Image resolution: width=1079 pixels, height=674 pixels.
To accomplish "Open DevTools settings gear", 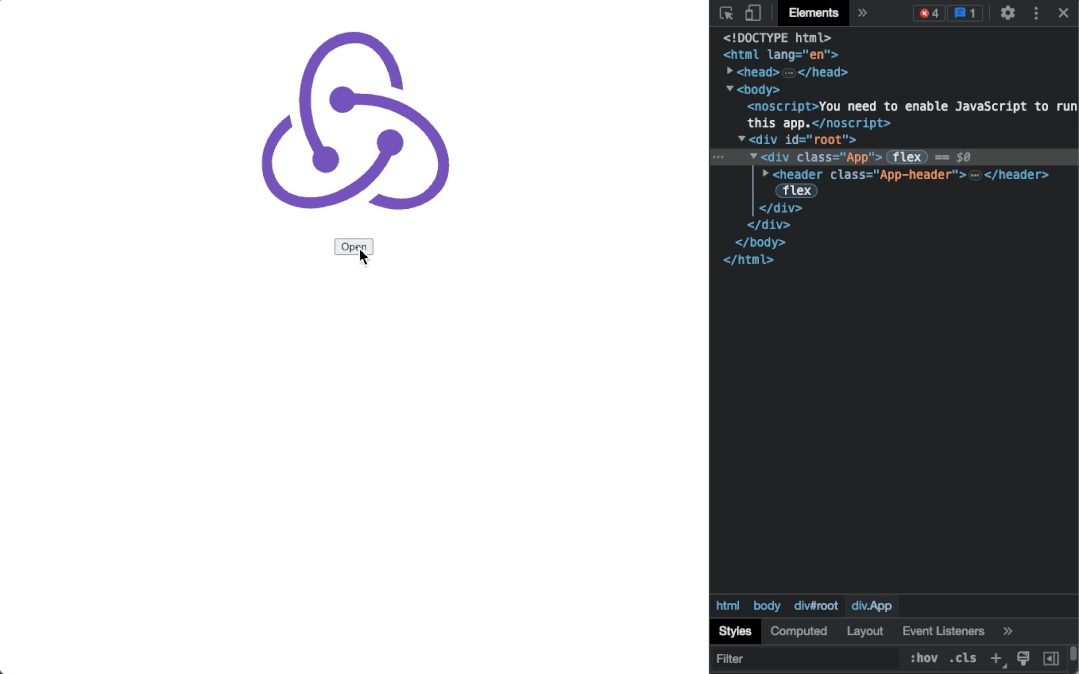I will coord(1007,13).
